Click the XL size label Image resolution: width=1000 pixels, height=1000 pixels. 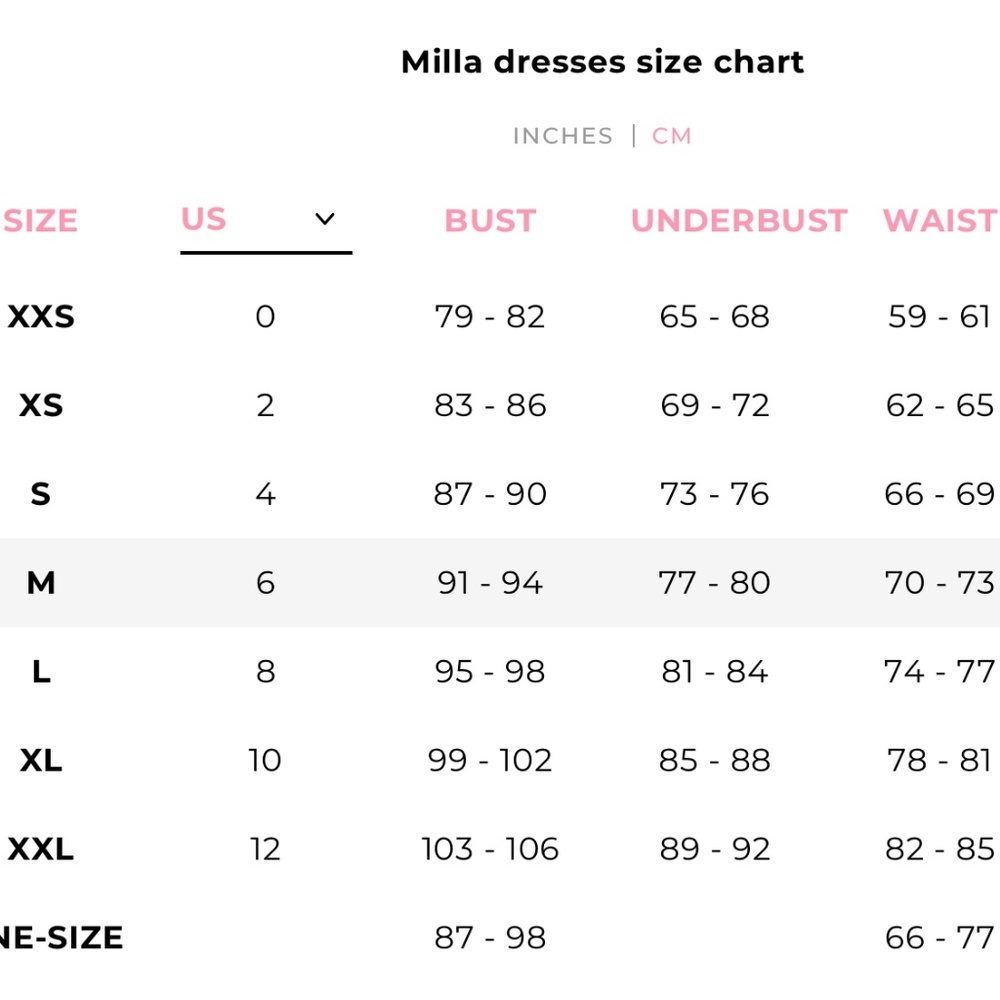point(41,760)
